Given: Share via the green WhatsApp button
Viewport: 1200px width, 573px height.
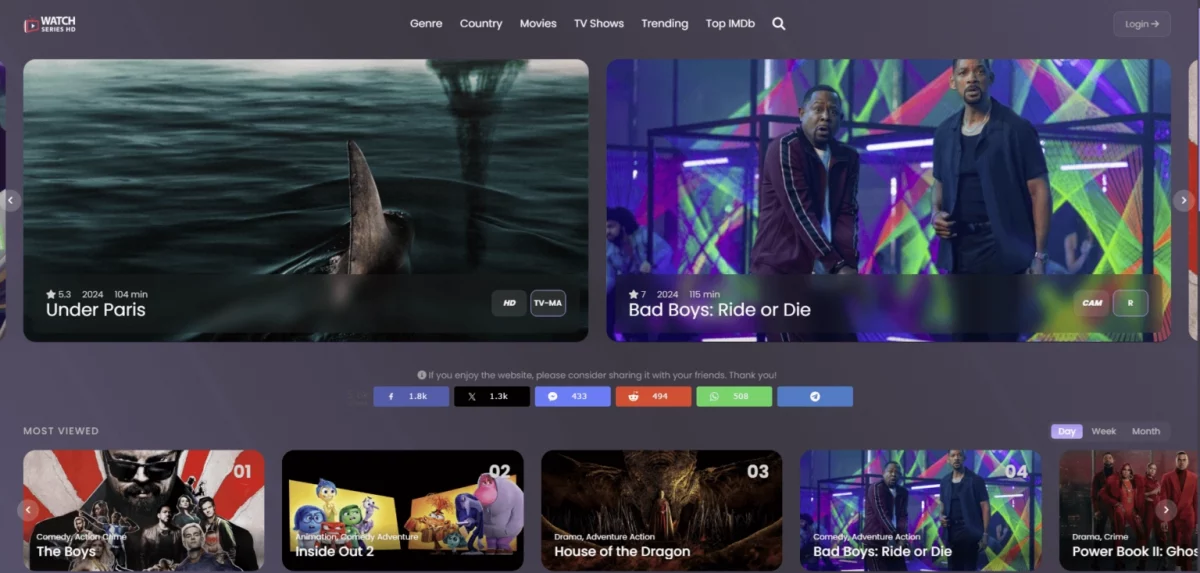Looking at the screenshot, I should [x=734, y=397].
